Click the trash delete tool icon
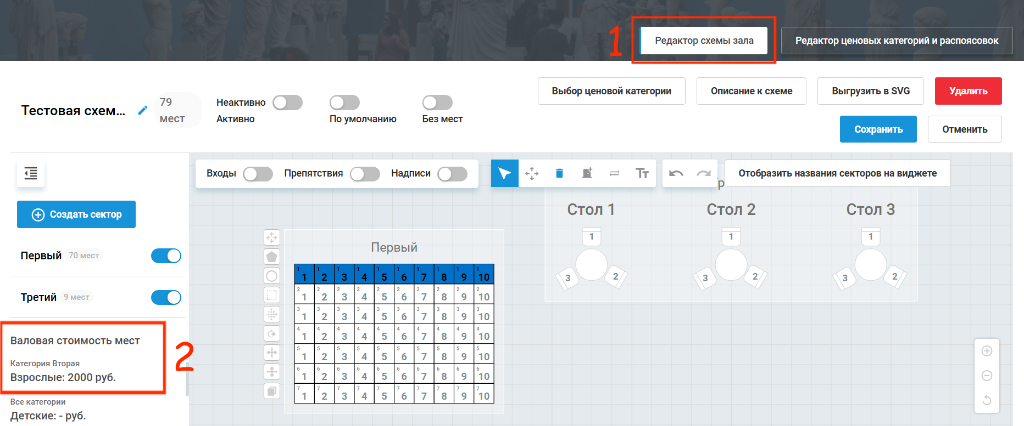The height and width of the screenshot is (426, 1024). (x=560, y=173)
